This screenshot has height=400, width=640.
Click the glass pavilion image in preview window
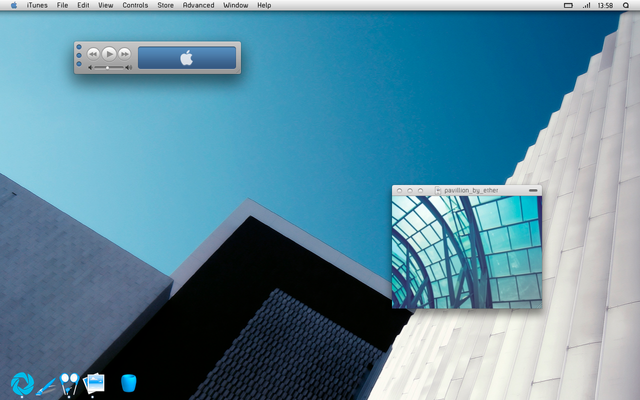(467, 252)
